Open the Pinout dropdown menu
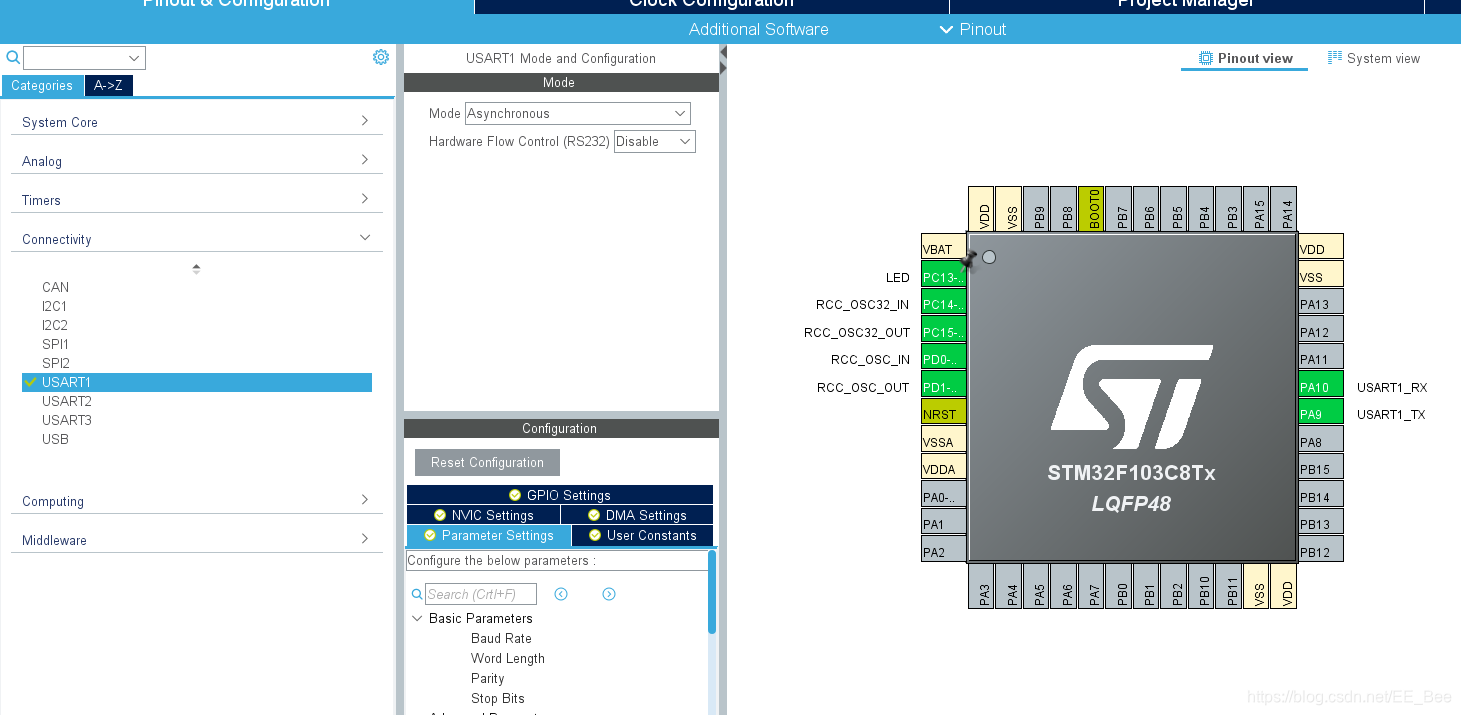The width and height of the screenshot is (1461, 715). point(973,29)
